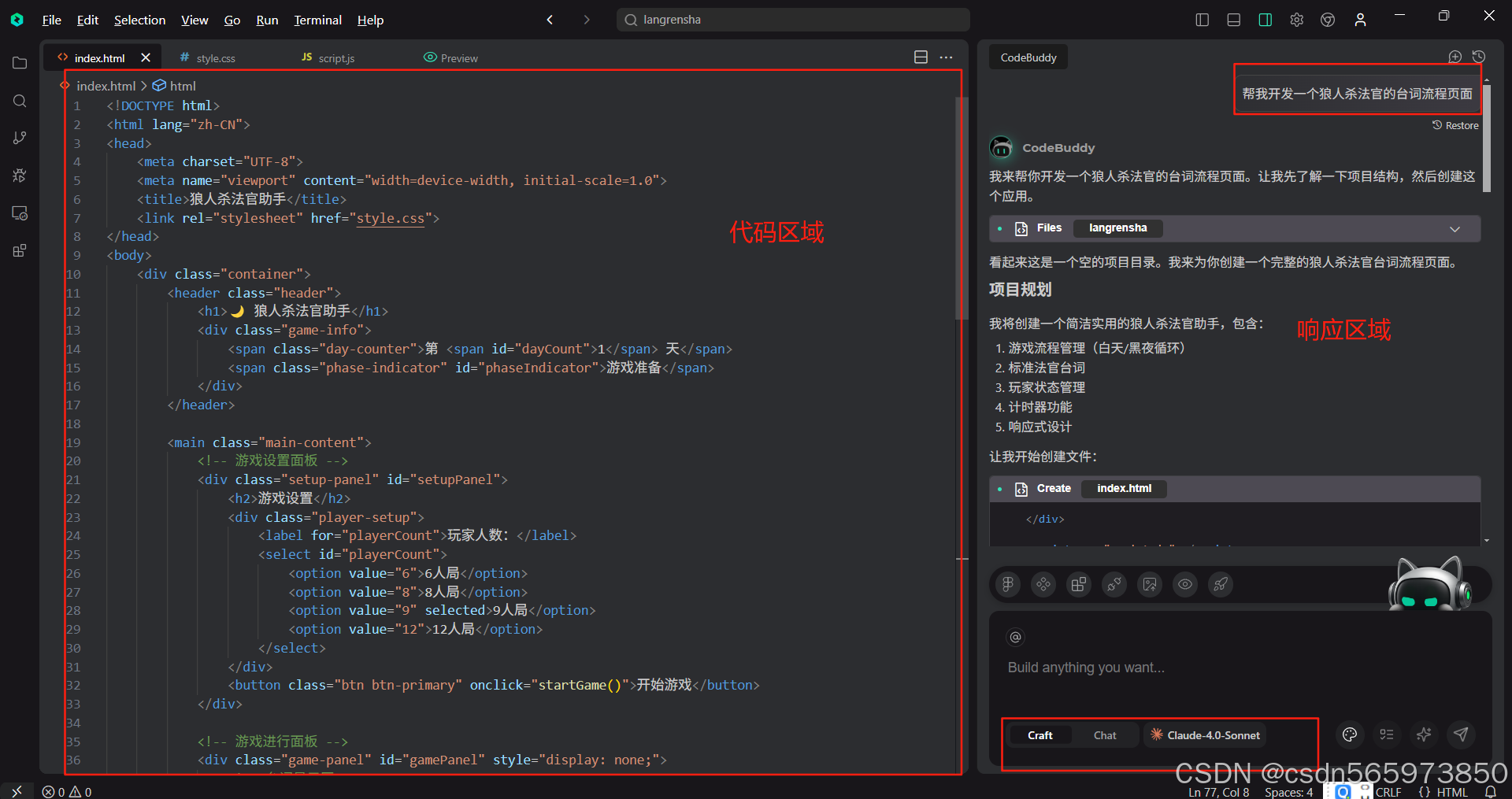Send message with paper plane icon
Image resolution: width=1512 pixels, height=799 pixels.
[x=1461, y=734]
